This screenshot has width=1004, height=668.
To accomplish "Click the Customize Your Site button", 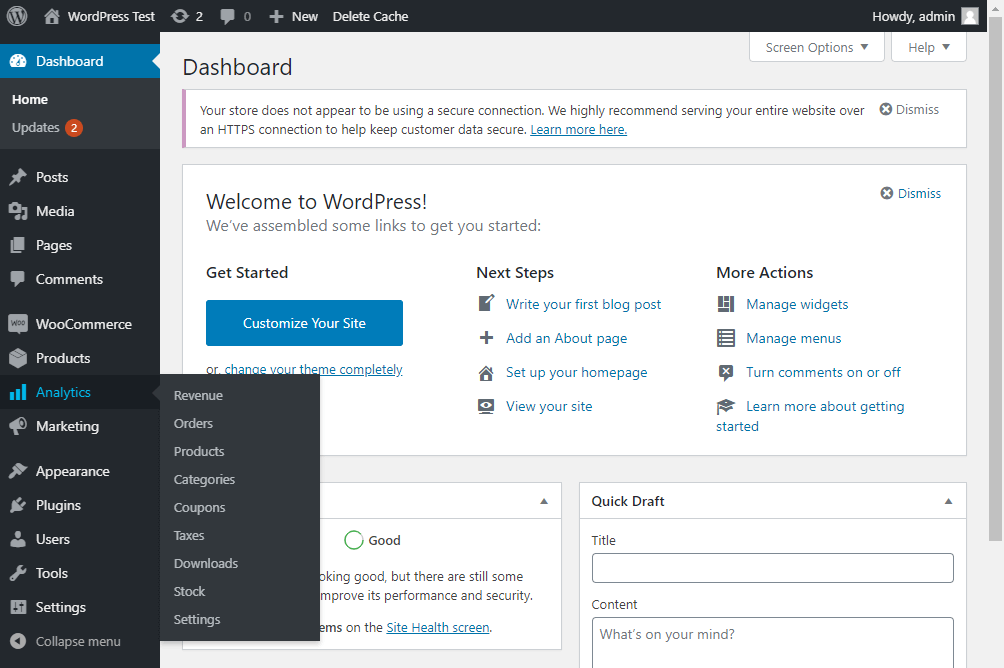I will (304, 323).
